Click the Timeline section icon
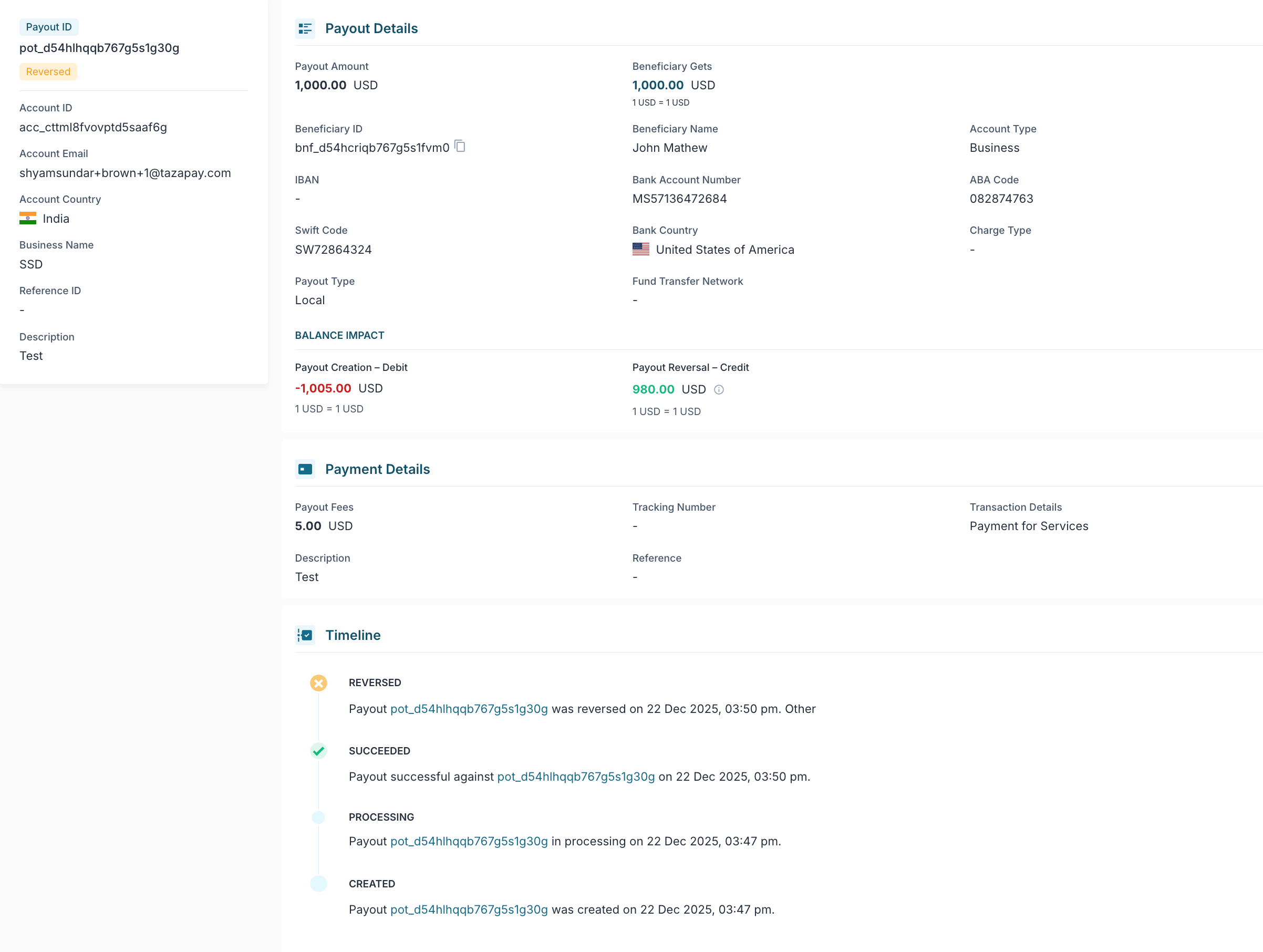1263x952 pixels. coord(305,635)
